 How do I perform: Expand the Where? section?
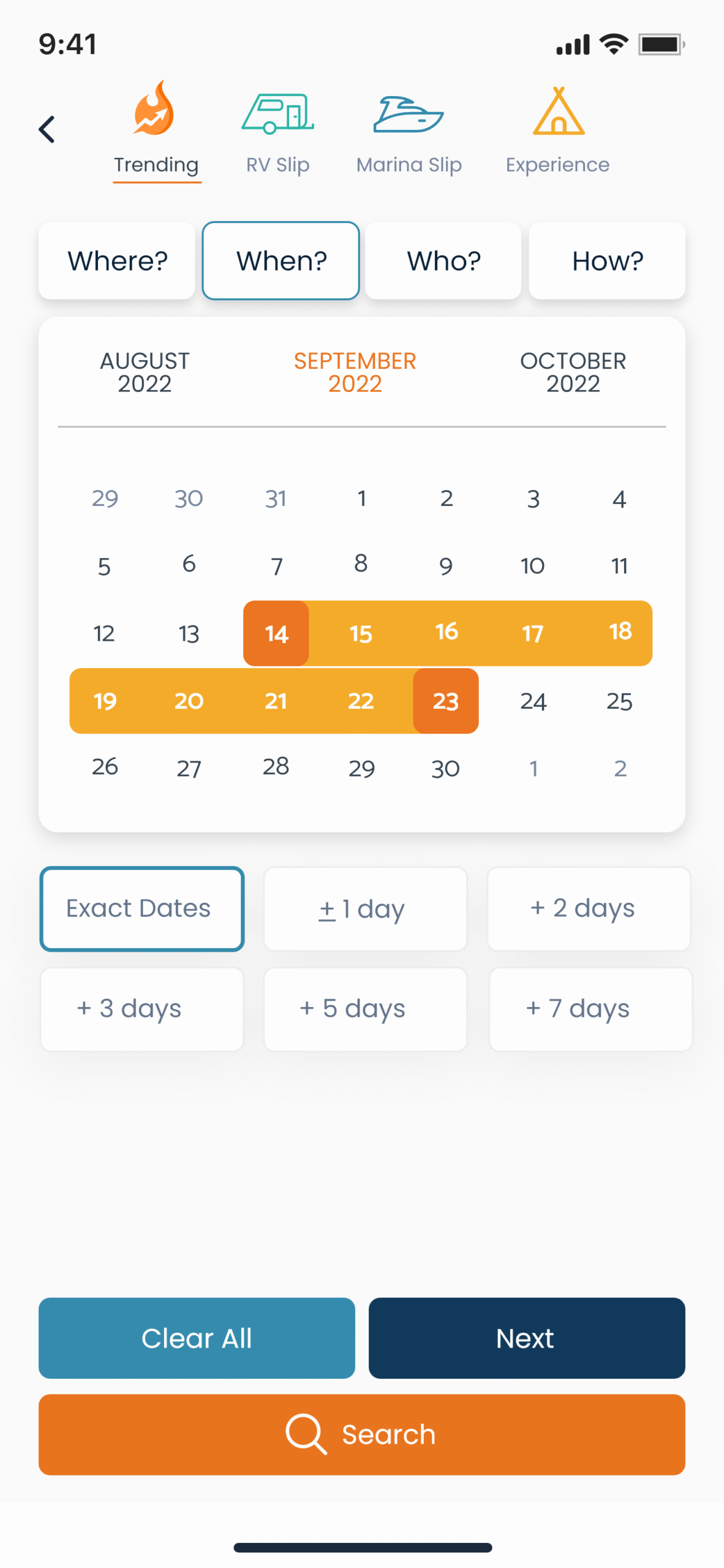pos(117,261)
